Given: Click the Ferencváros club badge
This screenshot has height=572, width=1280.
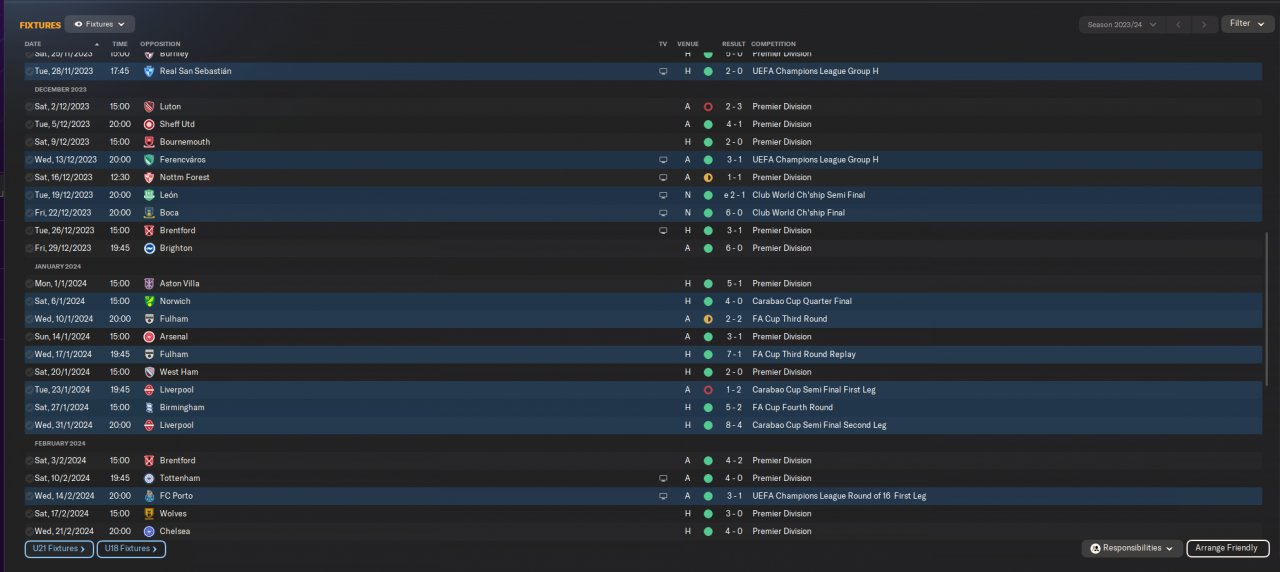Looking at the screenshot, I should (149, 160).
